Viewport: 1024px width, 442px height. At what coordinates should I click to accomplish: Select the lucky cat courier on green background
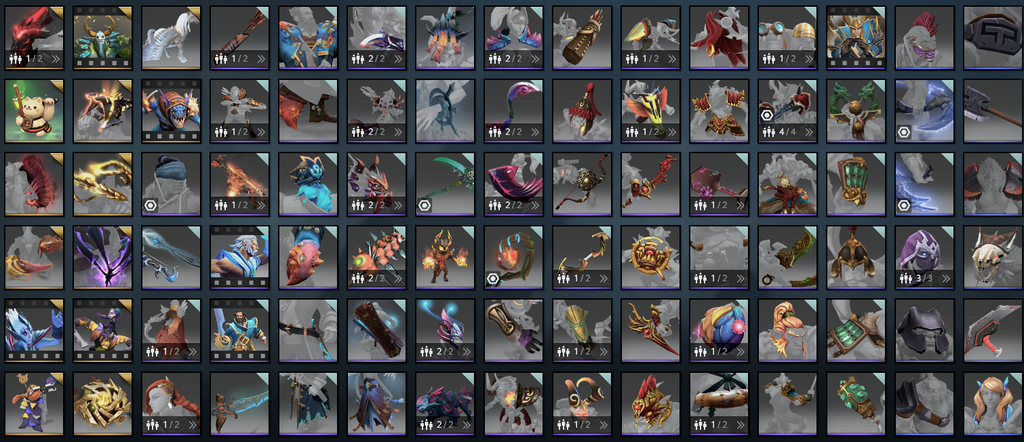tap(34, 111)
